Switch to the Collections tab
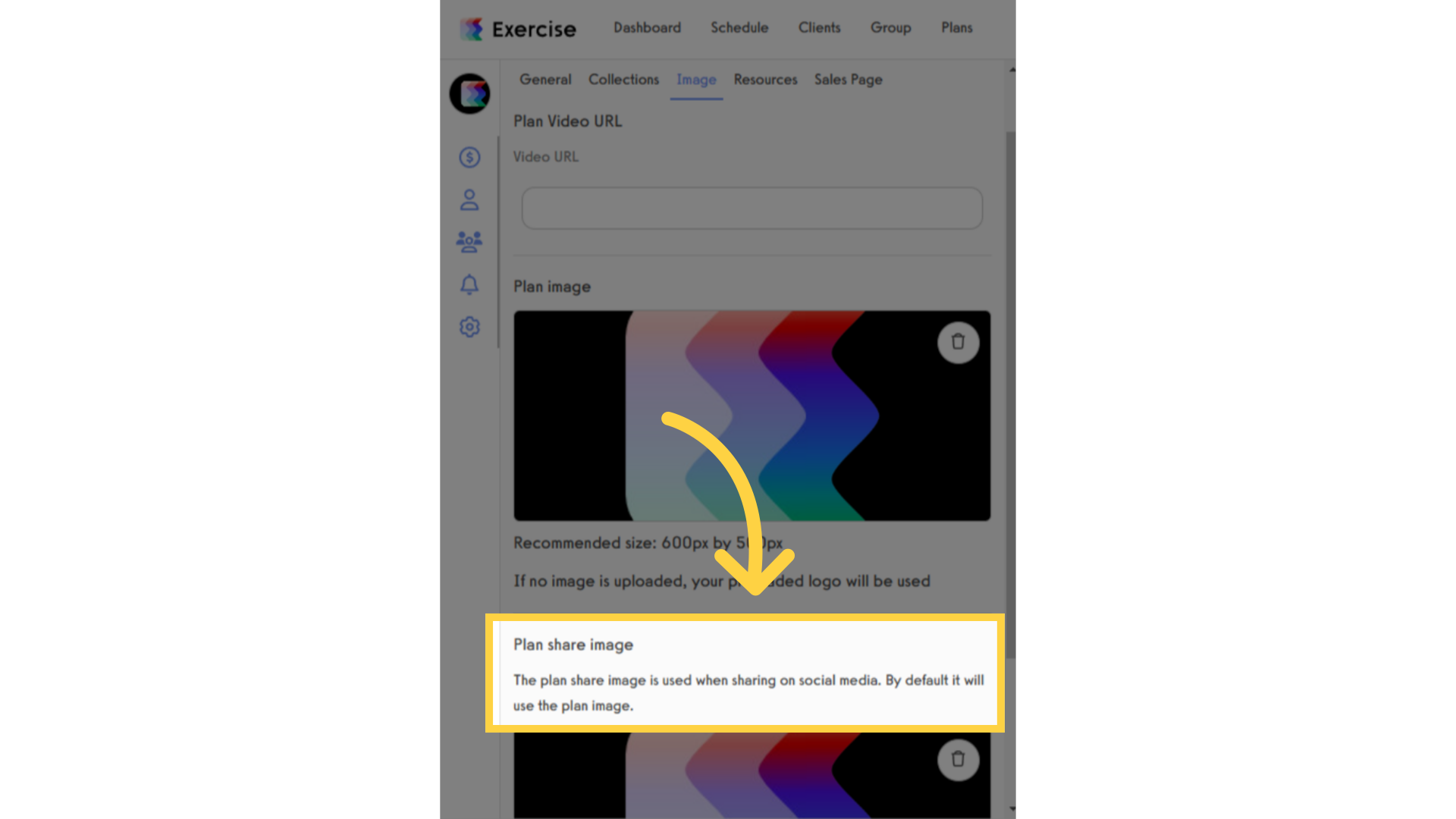The width and height of the screenshot is (1456, 819). (624, 80)
